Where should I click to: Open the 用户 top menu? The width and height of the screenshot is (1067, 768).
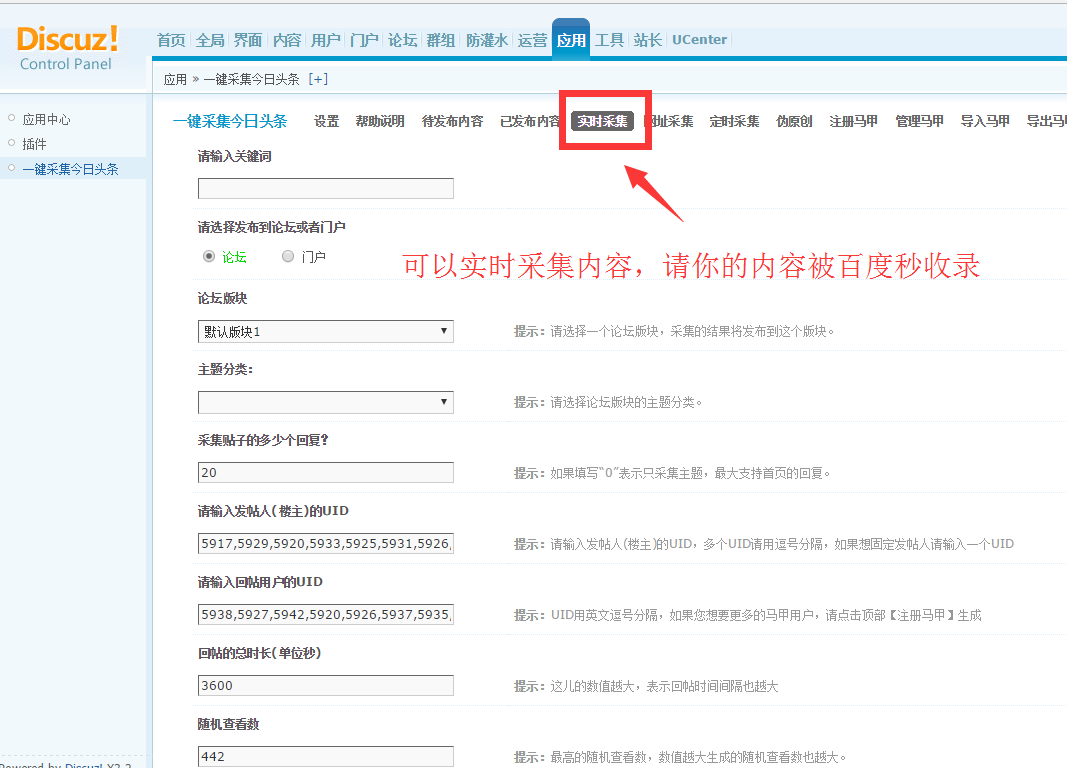[x=325, y=40]
